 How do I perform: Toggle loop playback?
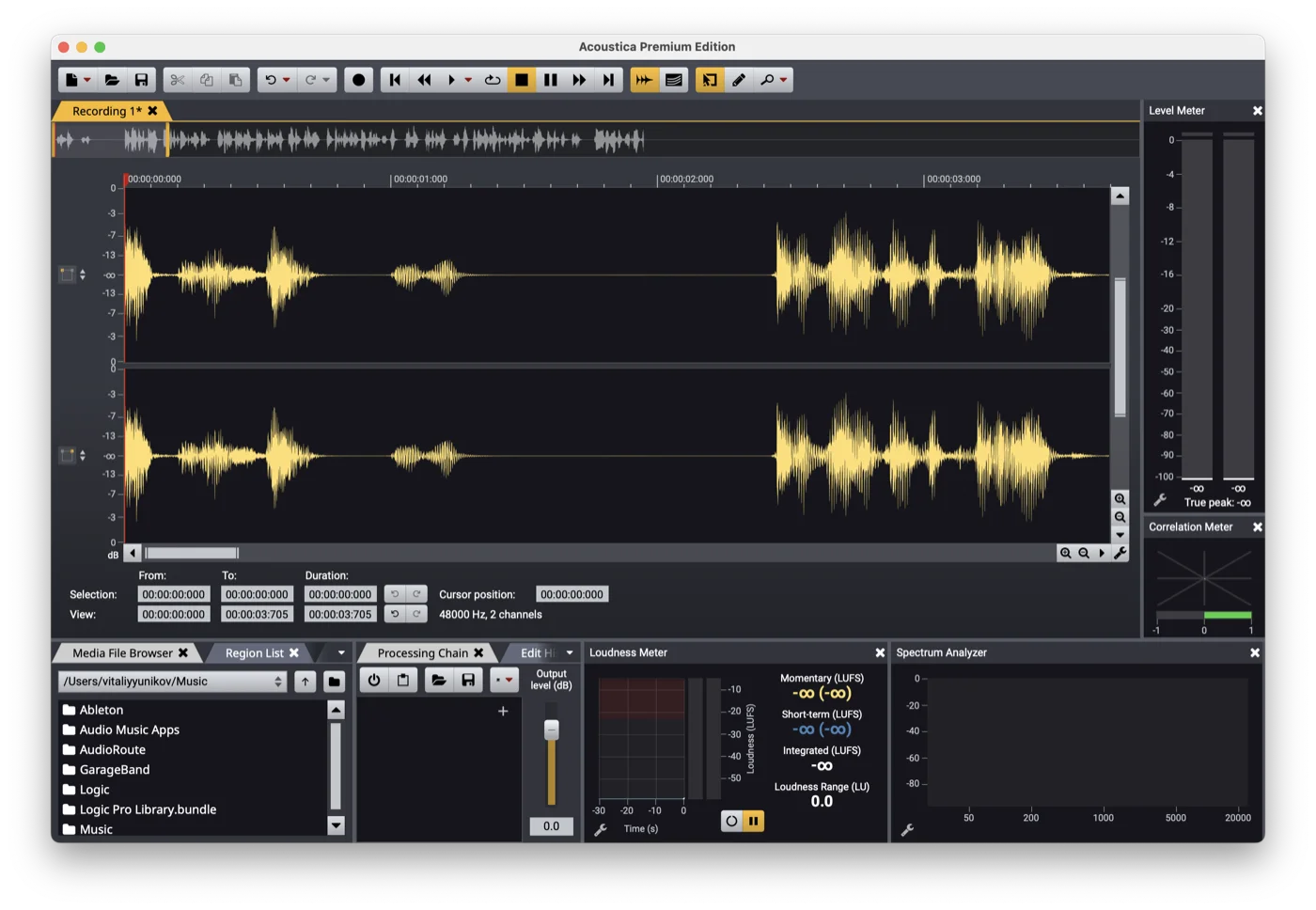[493, 80]
